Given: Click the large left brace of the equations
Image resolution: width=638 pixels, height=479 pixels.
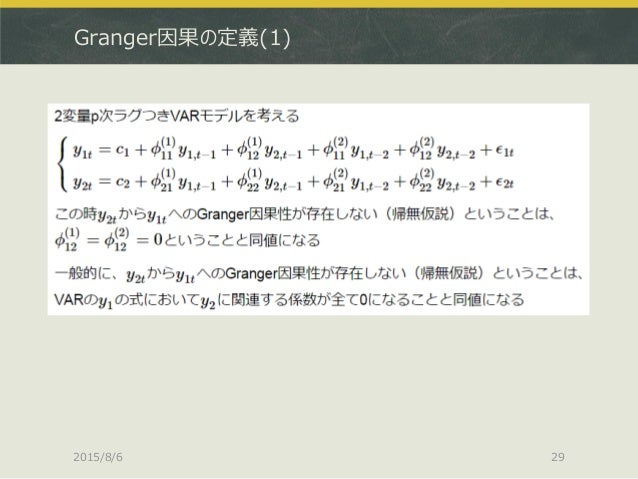Looking at the screenshot, I should point(63,164).
